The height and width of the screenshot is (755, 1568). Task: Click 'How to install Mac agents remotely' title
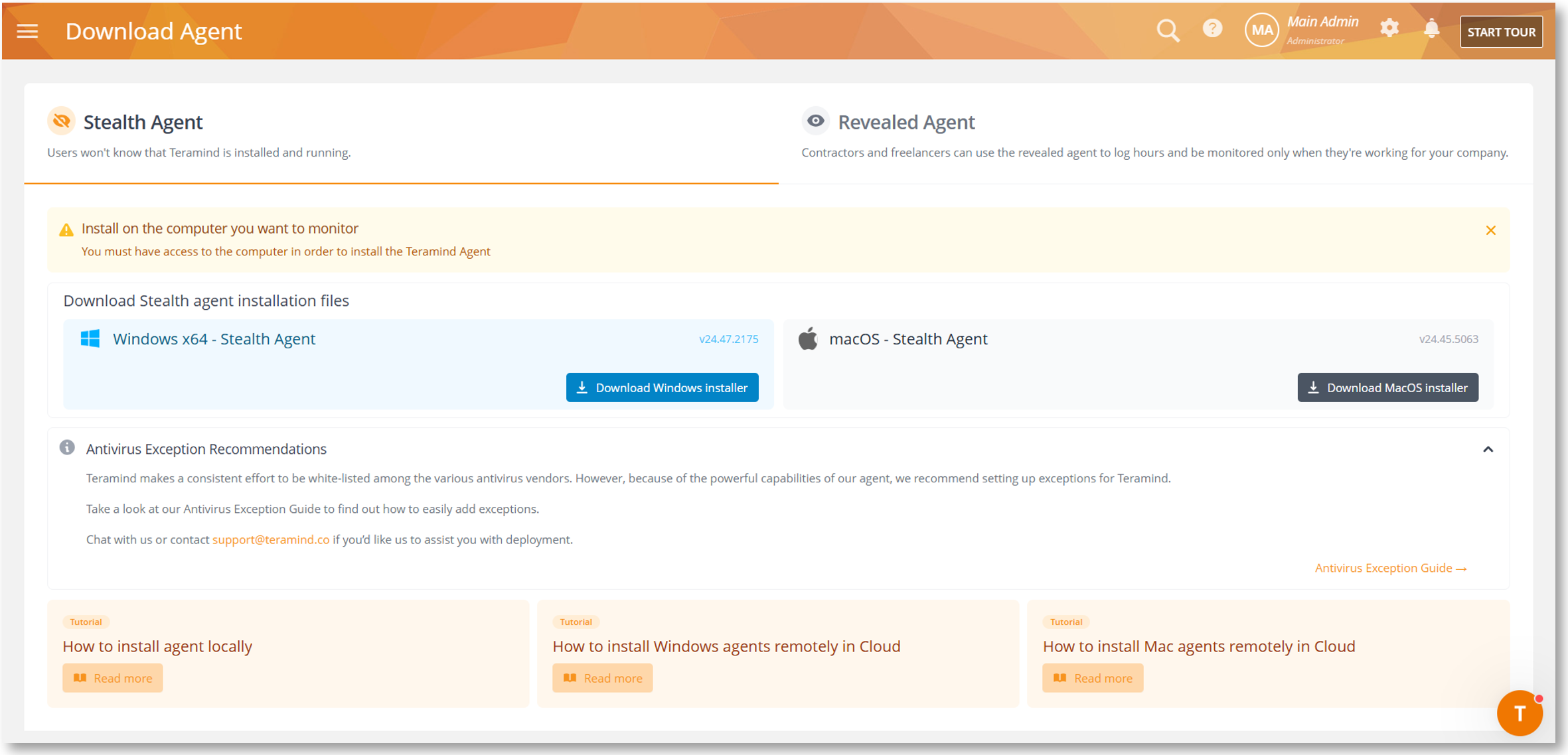pos(1199,646)
